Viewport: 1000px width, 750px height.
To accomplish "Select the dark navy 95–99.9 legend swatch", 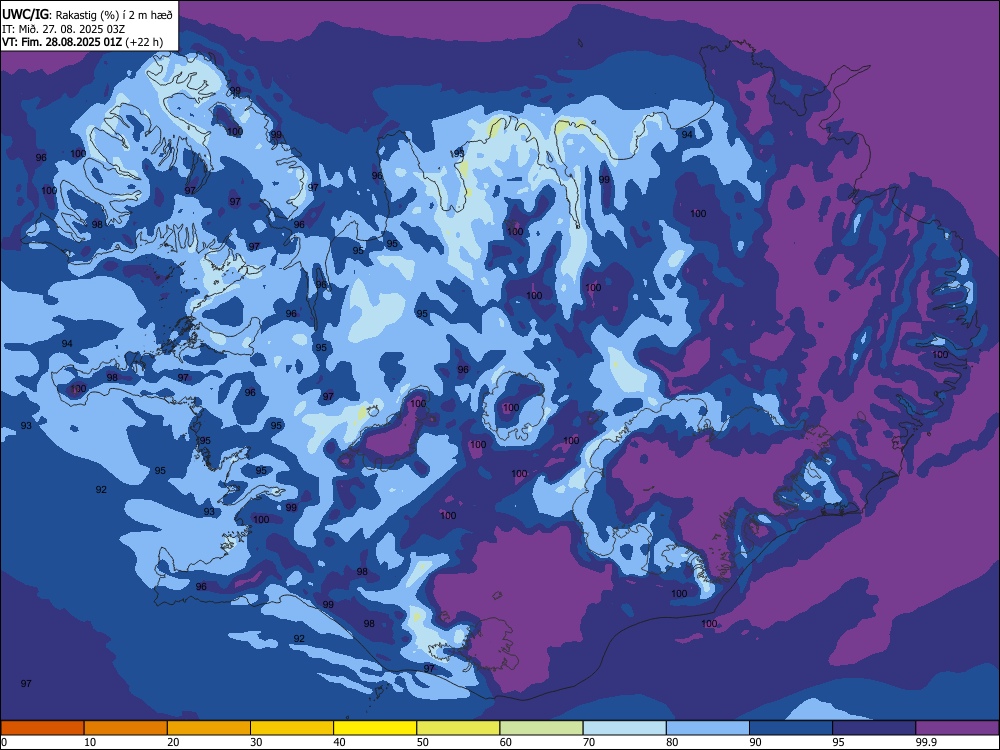I will coord(874,728).
